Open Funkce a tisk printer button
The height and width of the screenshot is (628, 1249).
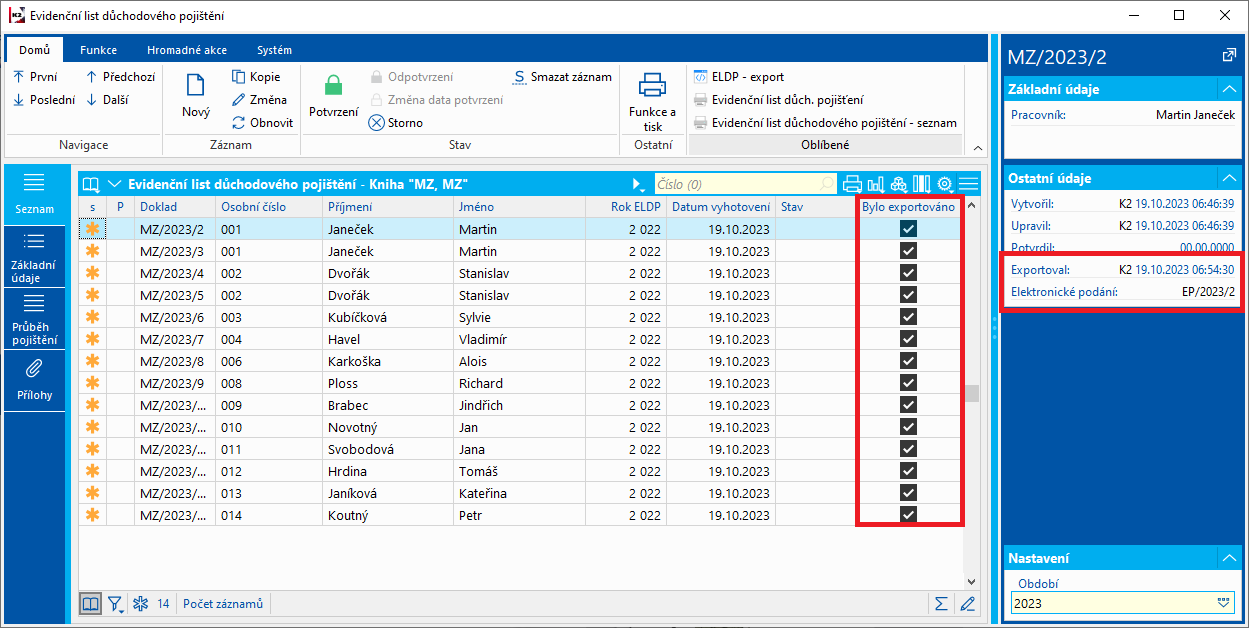652,87
